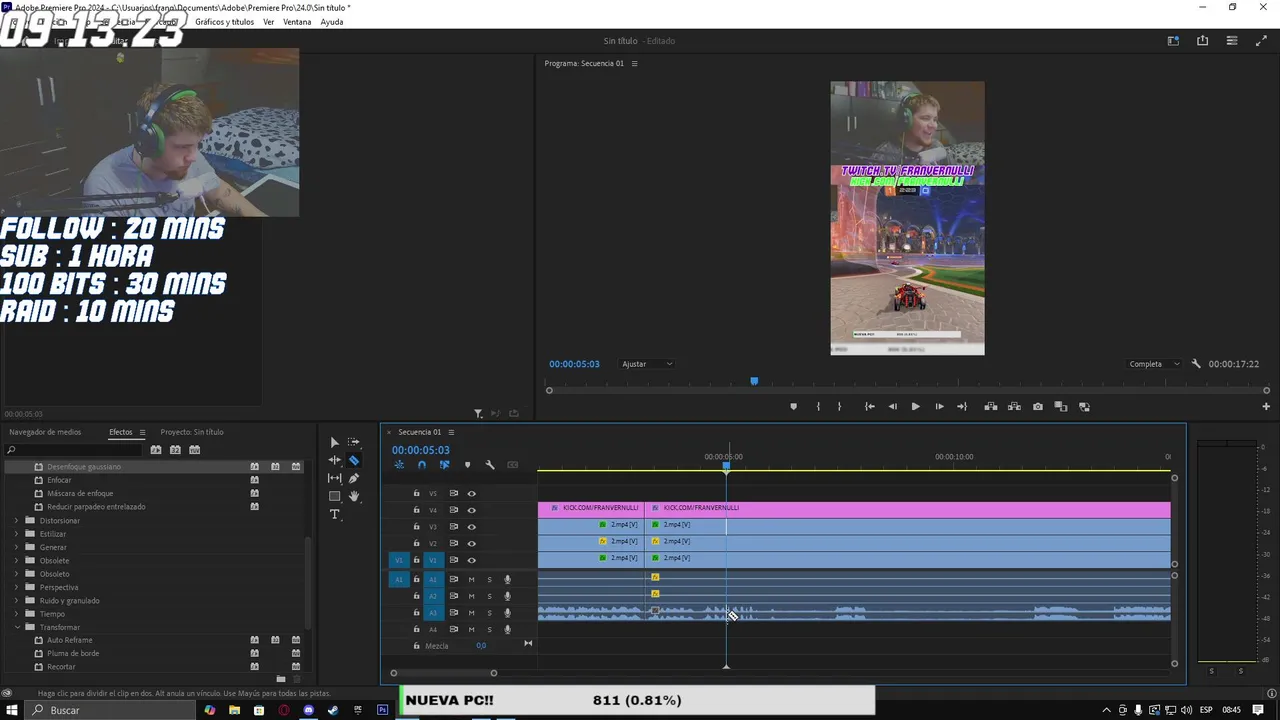Toggle insert sequences as nests

(399, 465)
